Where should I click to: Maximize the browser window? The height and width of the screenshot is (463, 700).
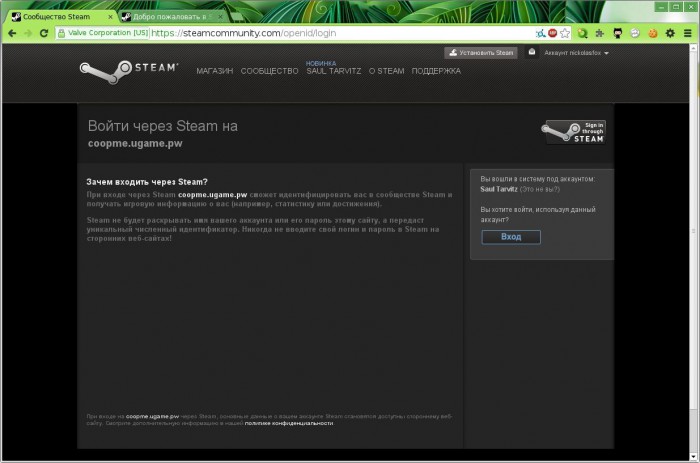click(x=676, y=7)
